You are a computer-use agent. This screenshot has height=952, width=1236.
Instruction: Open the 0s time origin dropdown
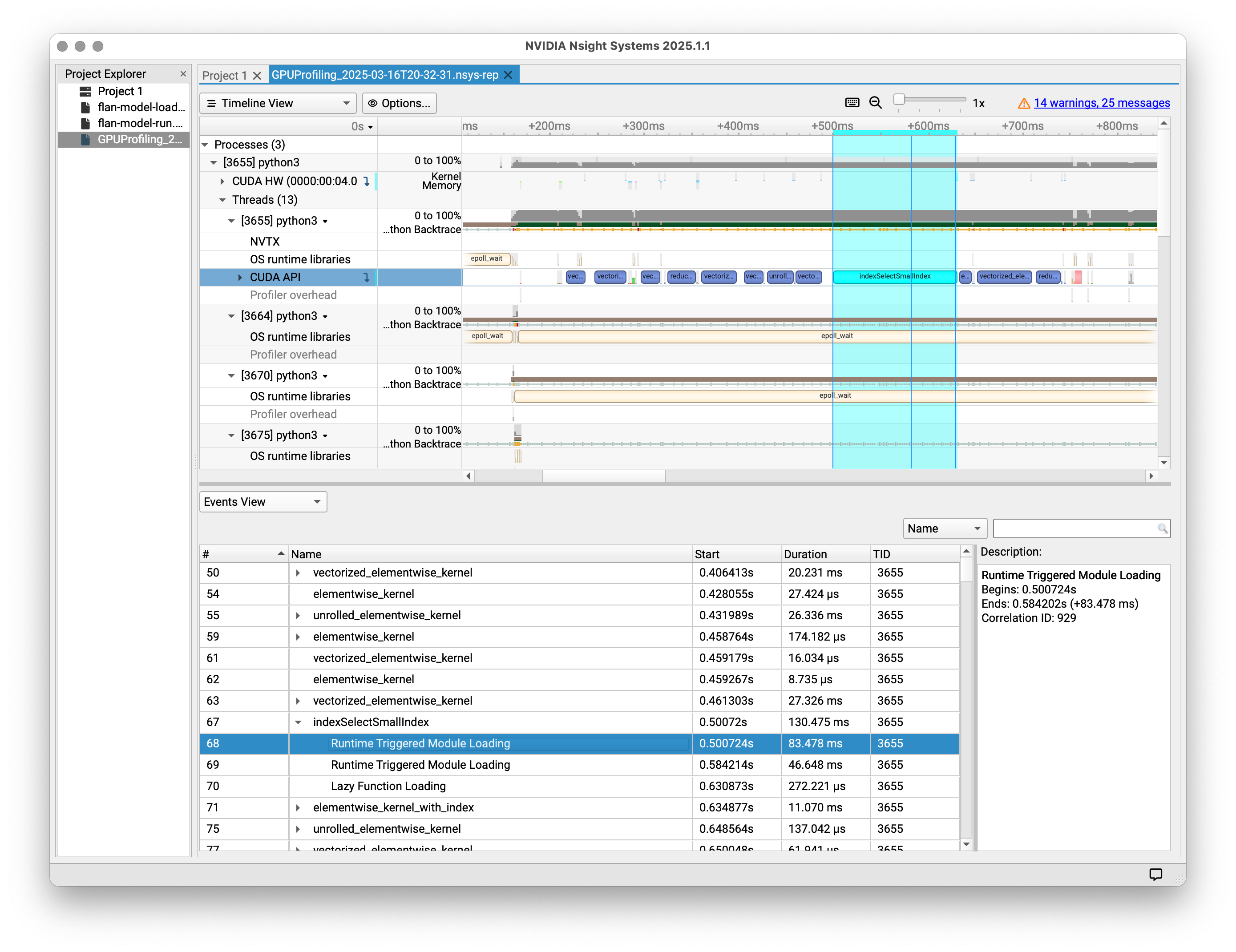click(362, 126)
